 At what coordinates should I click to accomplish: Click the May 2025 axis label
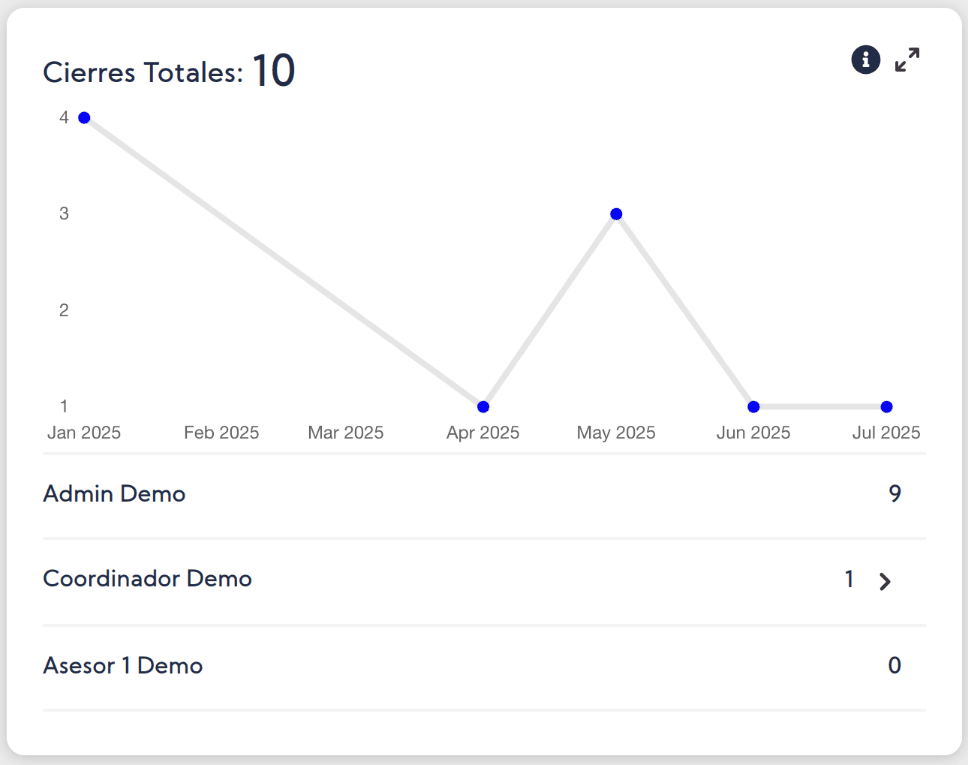pyautogui.click(x=616, y=433)
